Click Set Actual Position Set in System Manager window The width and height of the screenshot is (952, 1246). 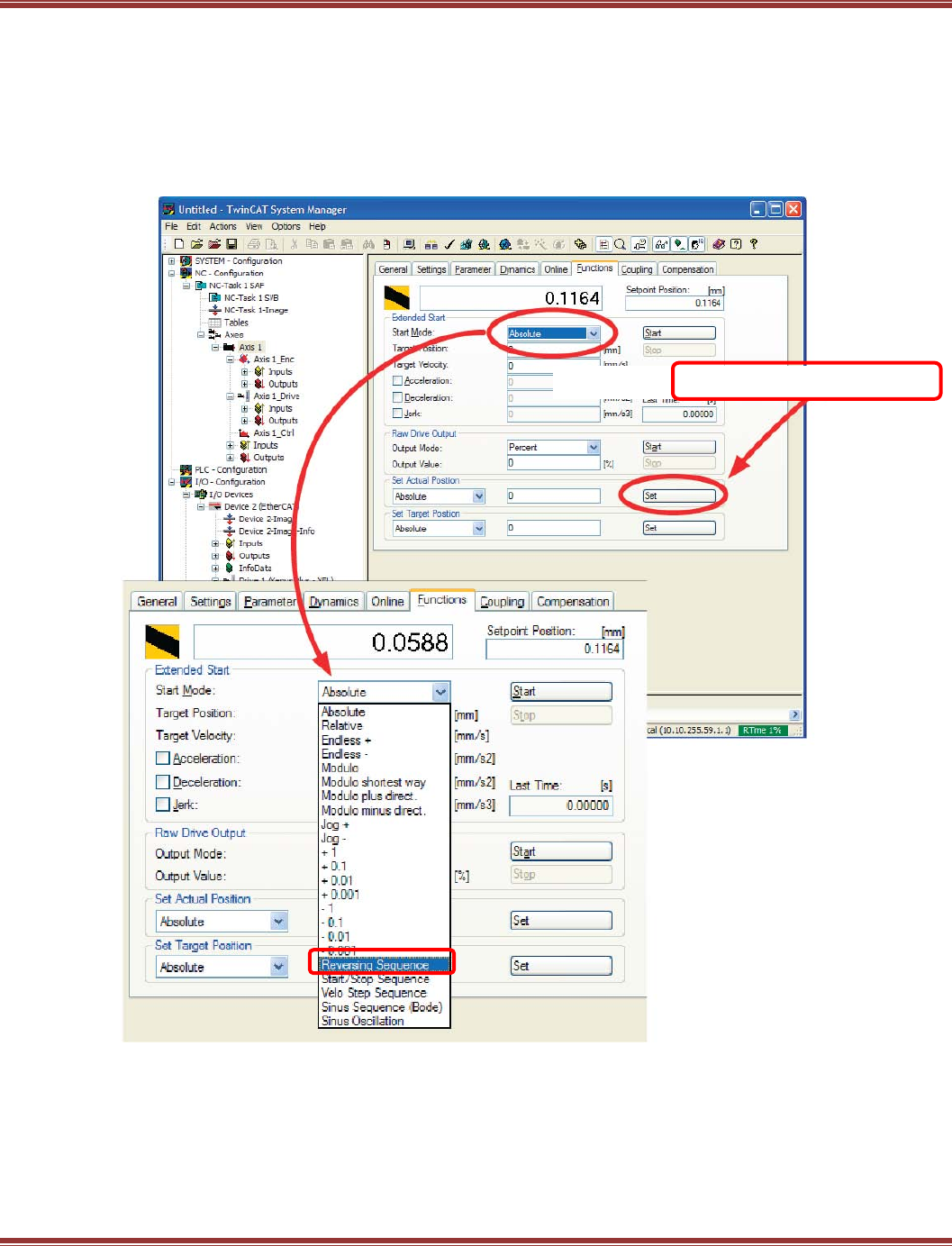[679, 496]
